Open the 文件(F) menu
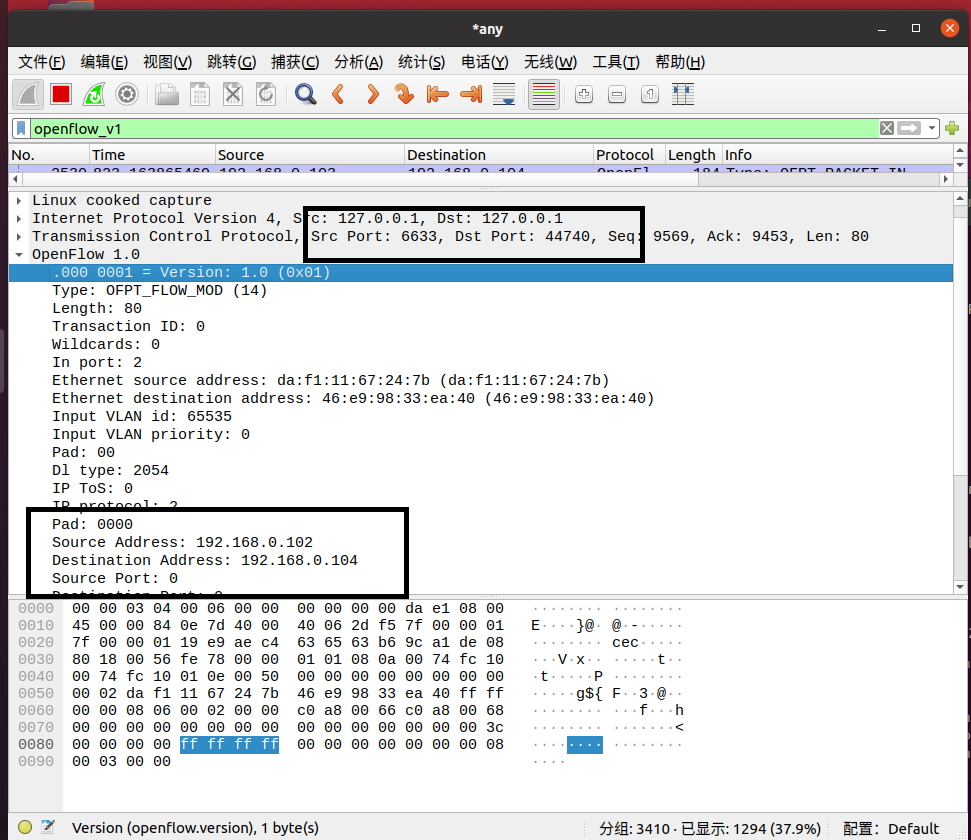Screen dimensions: 971x840 point(41,62)
